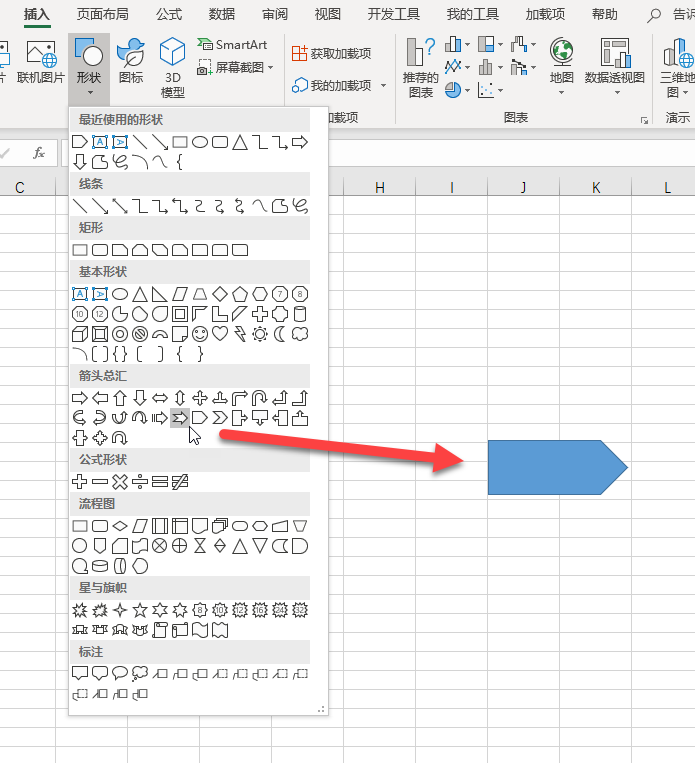Pick the heart shape in basic shapes
This screenshot has width=695, height=763.
(x=220, y=334)
